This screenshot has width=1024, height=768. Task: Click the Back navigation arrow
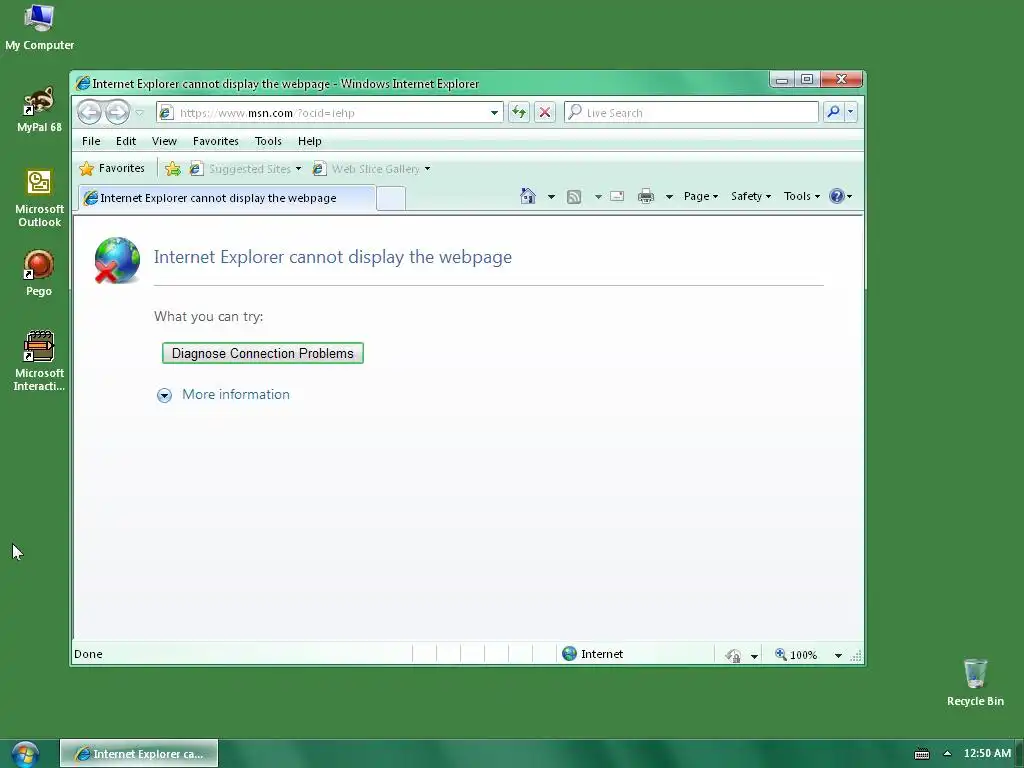(89, 112)
